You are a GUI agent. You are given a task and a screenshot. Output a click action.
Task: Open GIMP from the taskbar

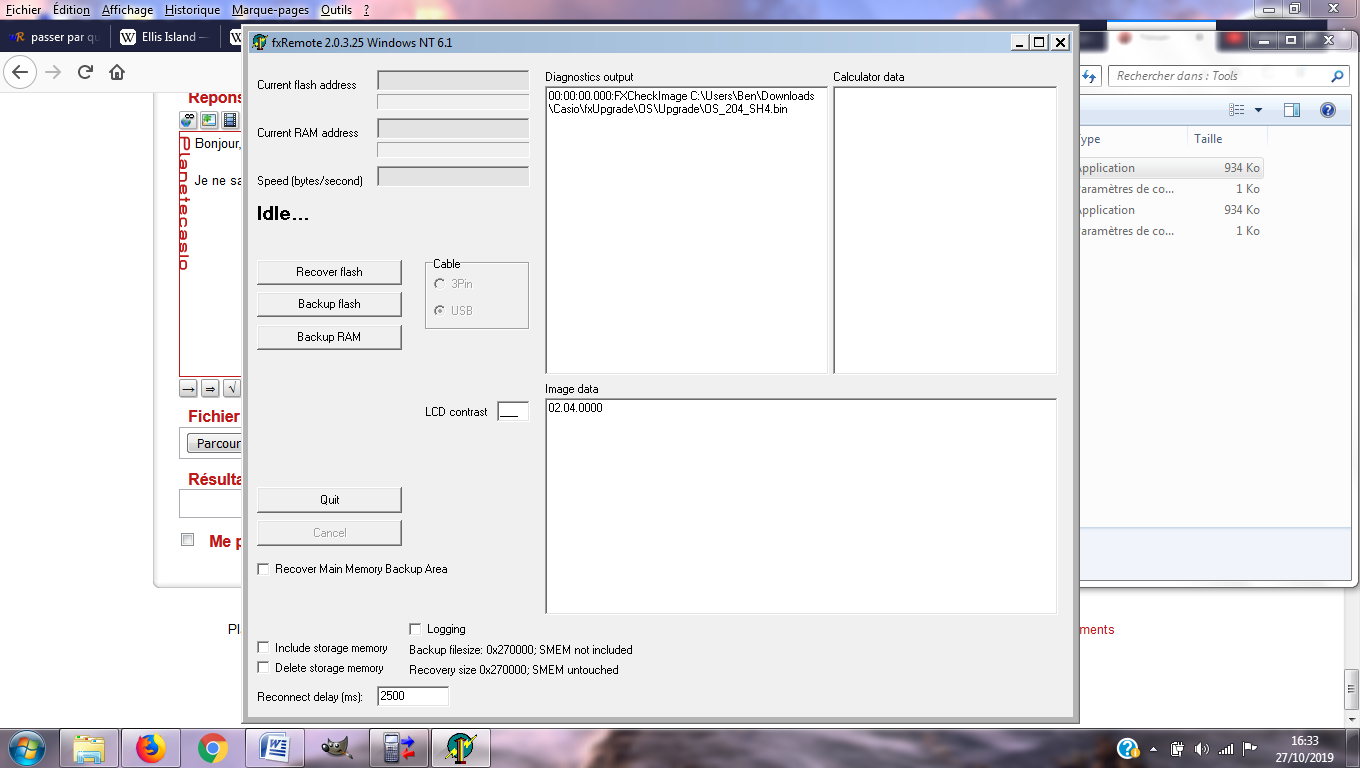pyautogui.click(x=336, y=747)
